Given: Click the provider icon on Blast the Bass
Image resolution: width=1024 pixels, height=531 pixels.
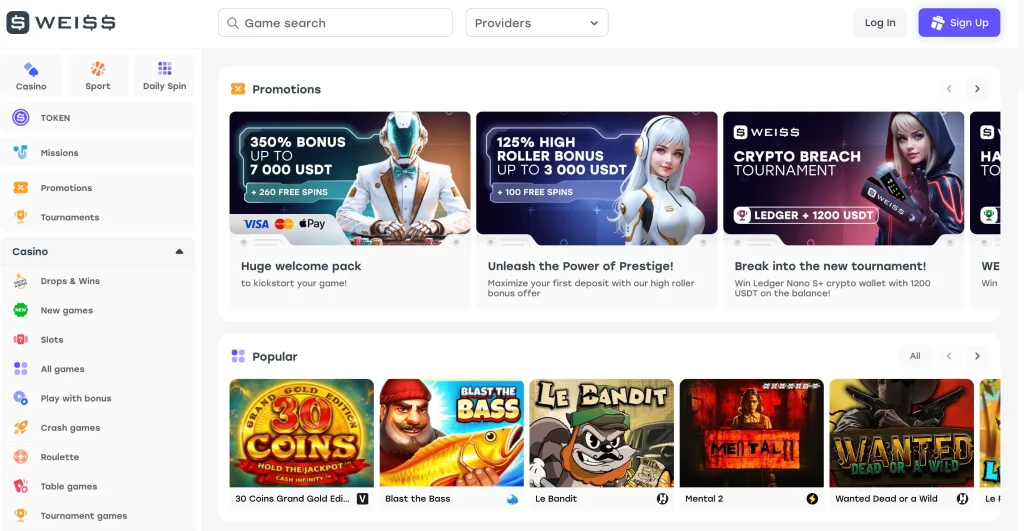Looking at the screenshot, I should click(x=513, y=499).
